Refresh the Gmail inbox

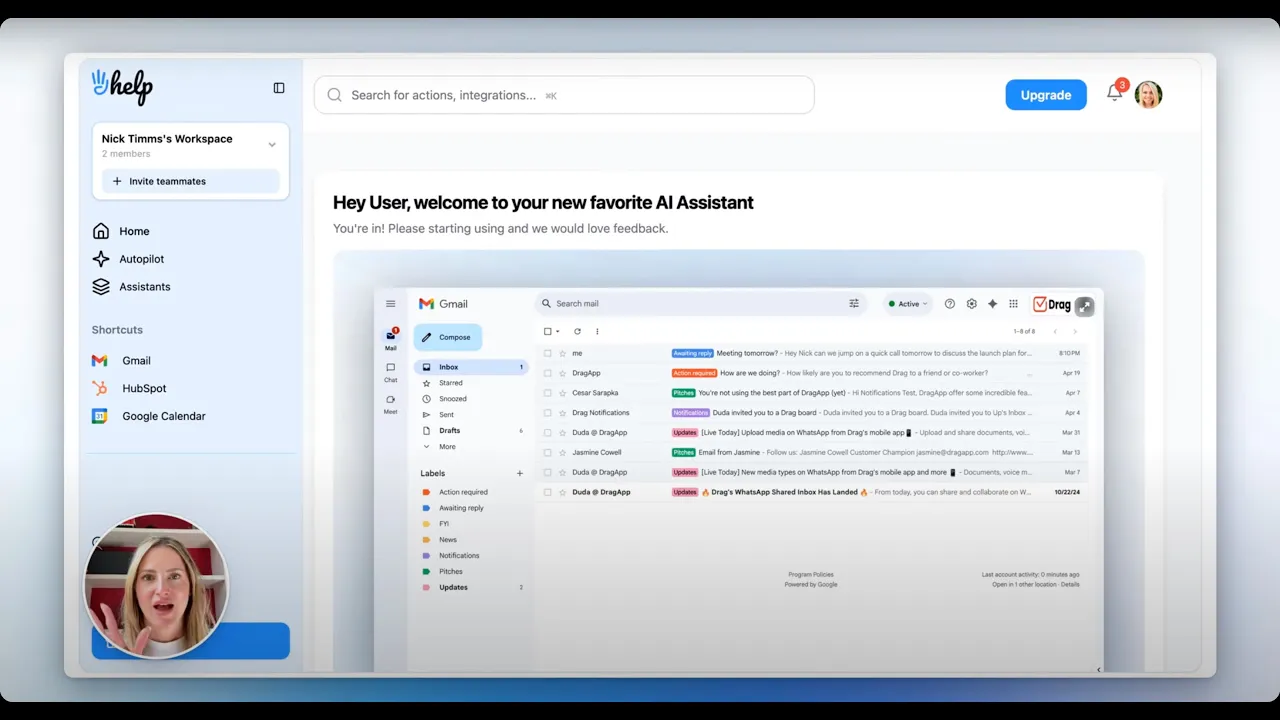[577, 331]
